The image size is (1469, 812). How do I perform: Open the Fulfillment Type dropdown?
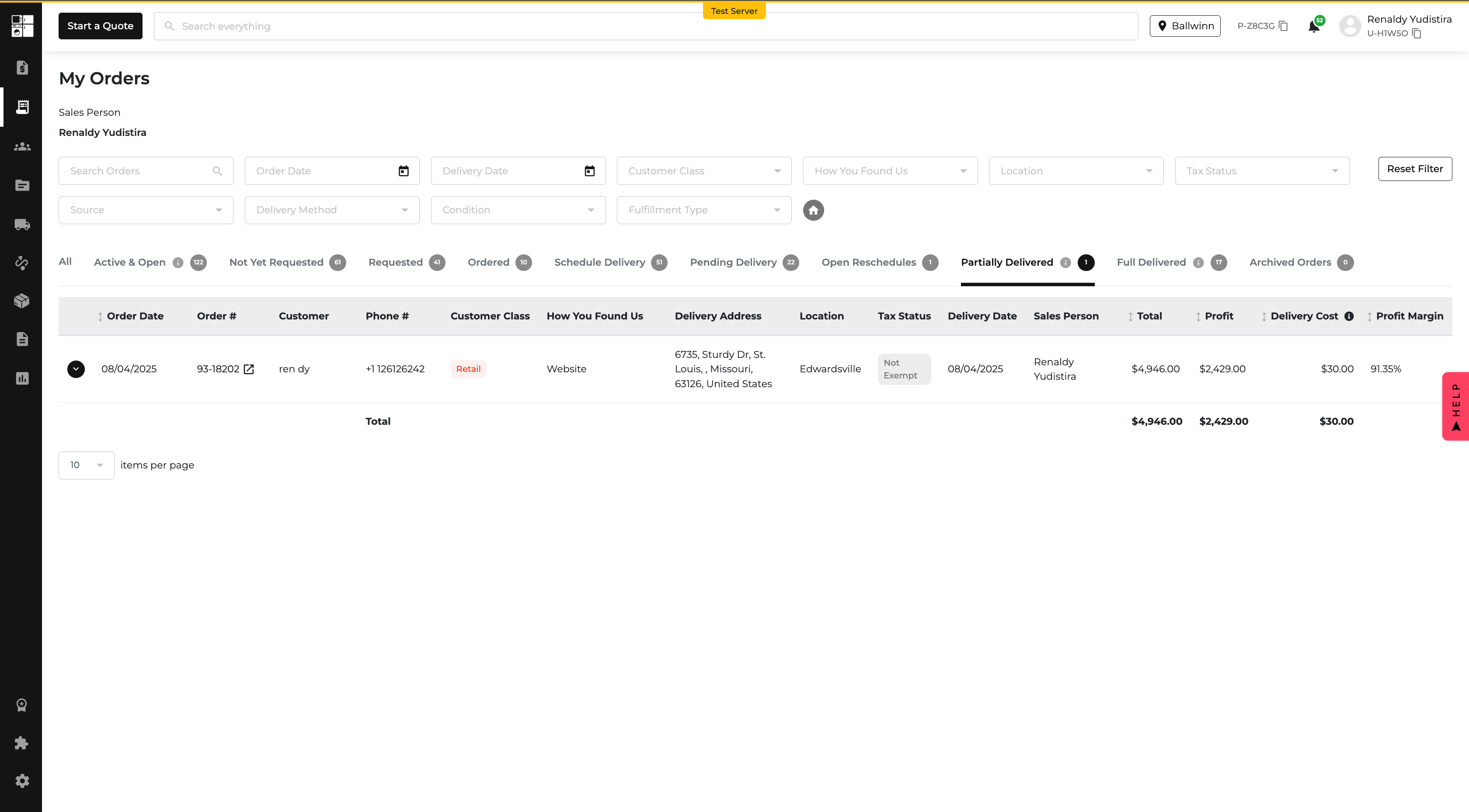click(704, 210)
